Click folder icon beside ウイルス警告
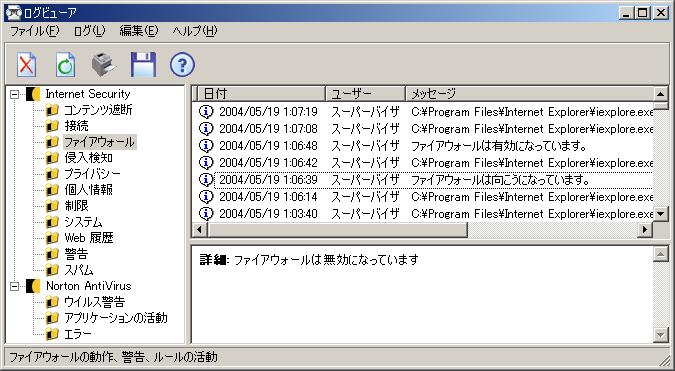This screenshot has height=371, width=675. 52,302
